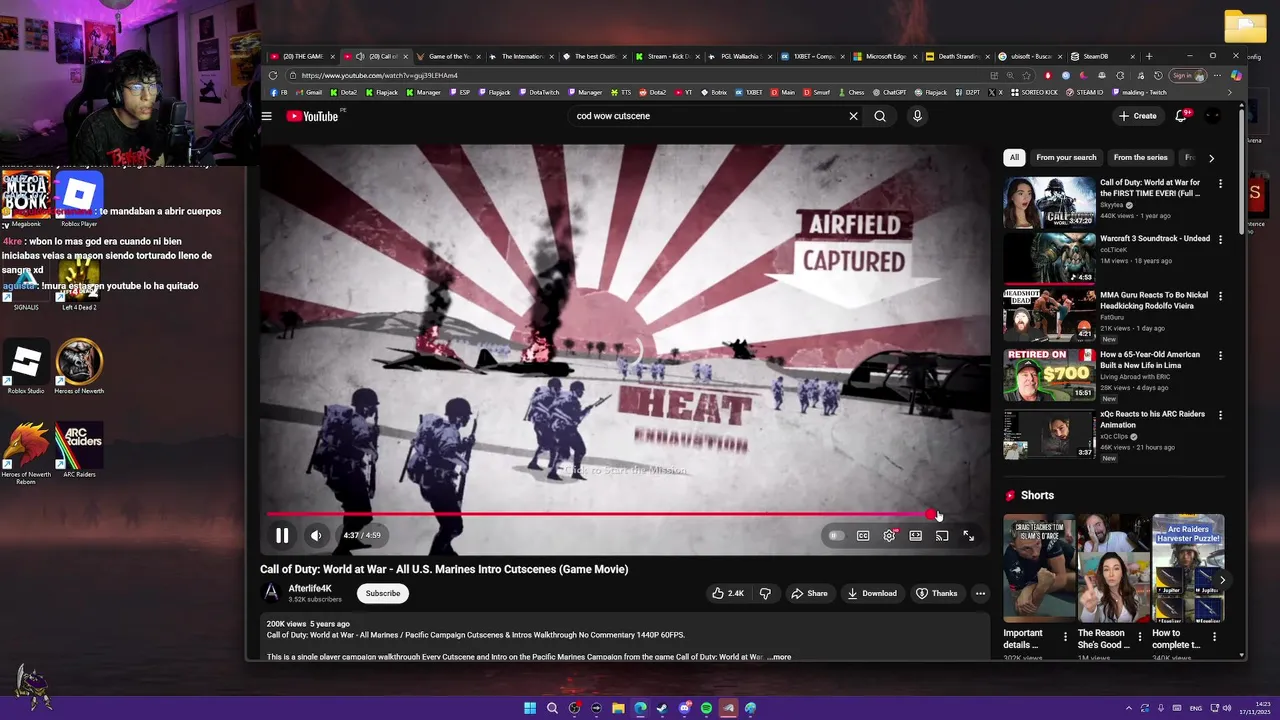Open more actions menu beside Thanks
Screen dimensions: 1280x720
pyautogui.click(x=980, y=593)
